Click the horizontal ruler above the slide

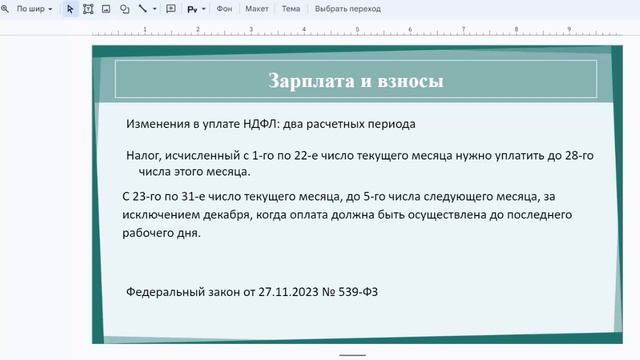[x=357, y=31]
